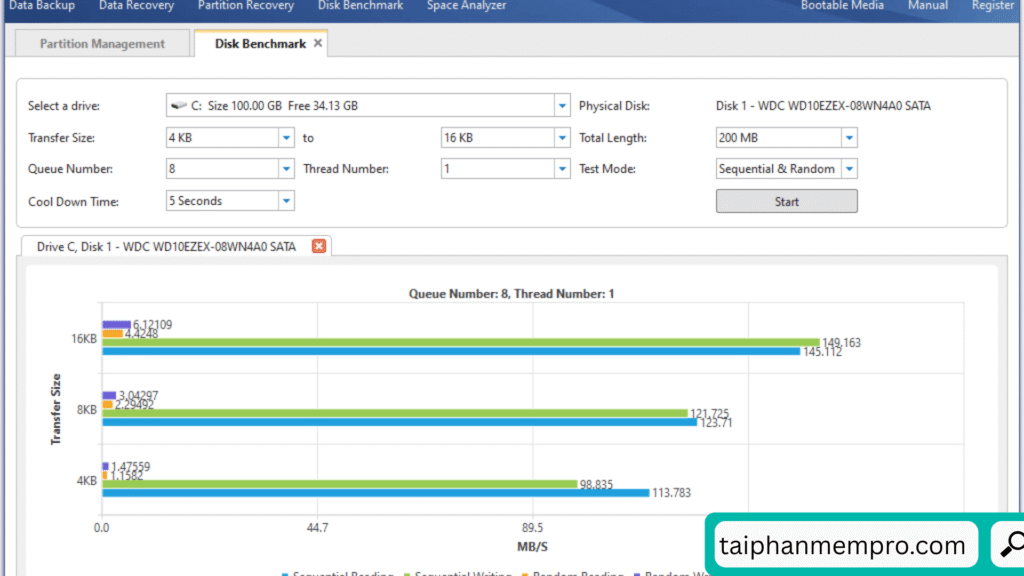The height and width of the screenshot is (576, 1024).
Task: Open the Transfer Size end 16 KB dropdown
Action: (561, 138)
